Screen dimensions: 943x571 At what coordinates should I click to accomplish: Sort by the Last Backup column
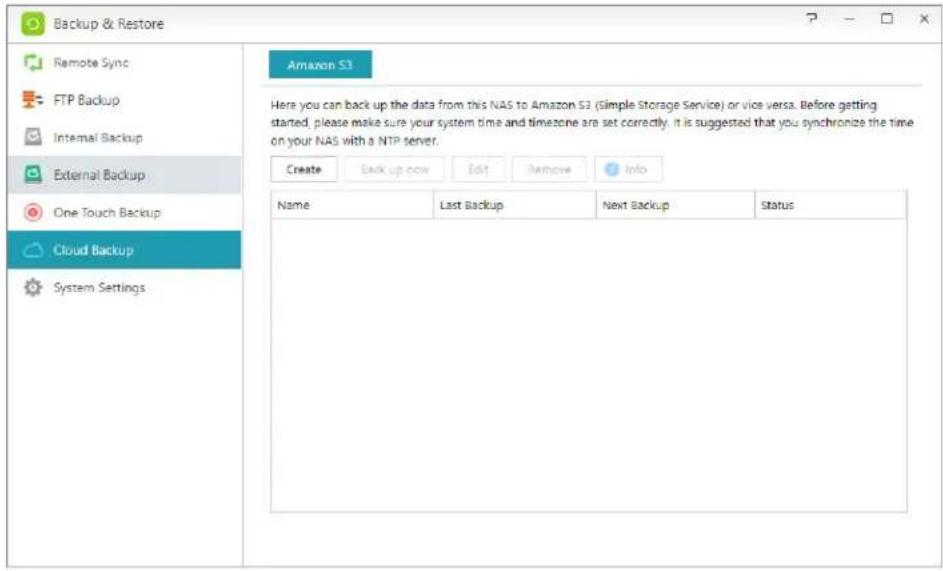[514, 205]
